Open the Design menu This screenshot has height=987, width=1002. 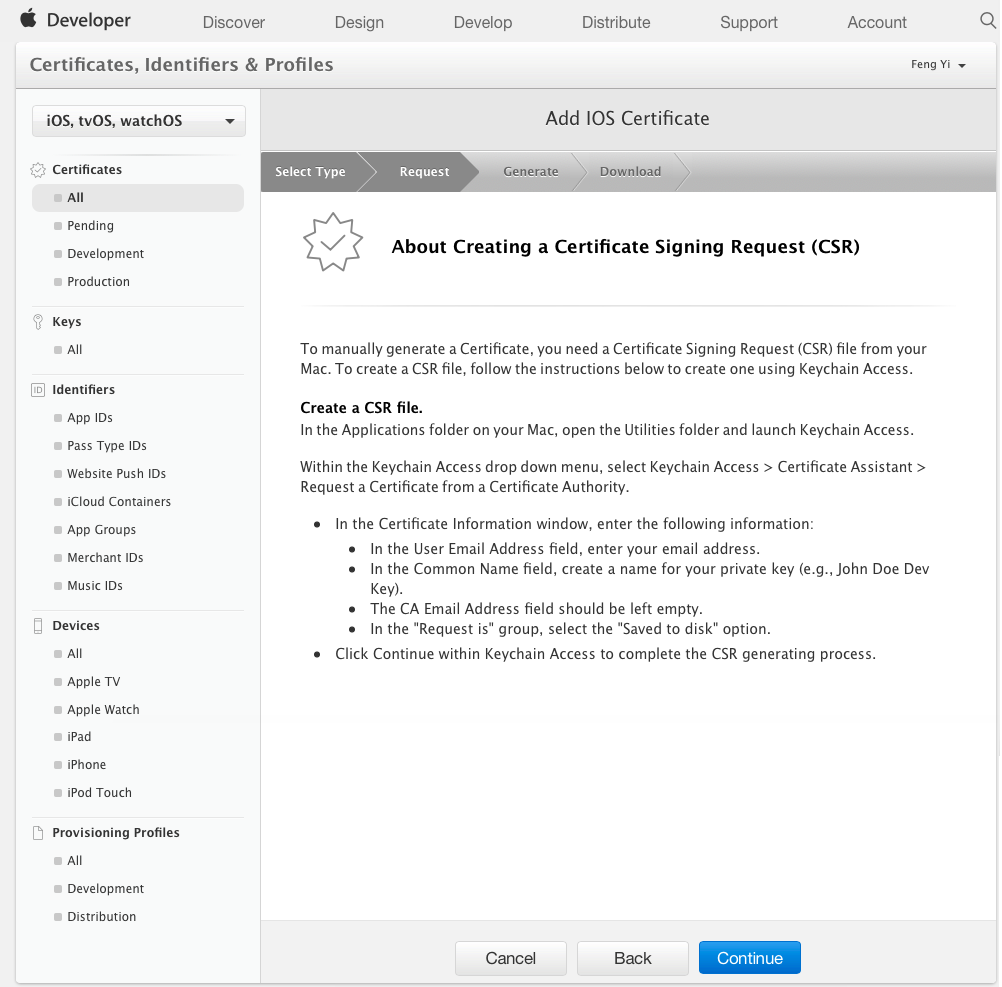pos(359,22)
